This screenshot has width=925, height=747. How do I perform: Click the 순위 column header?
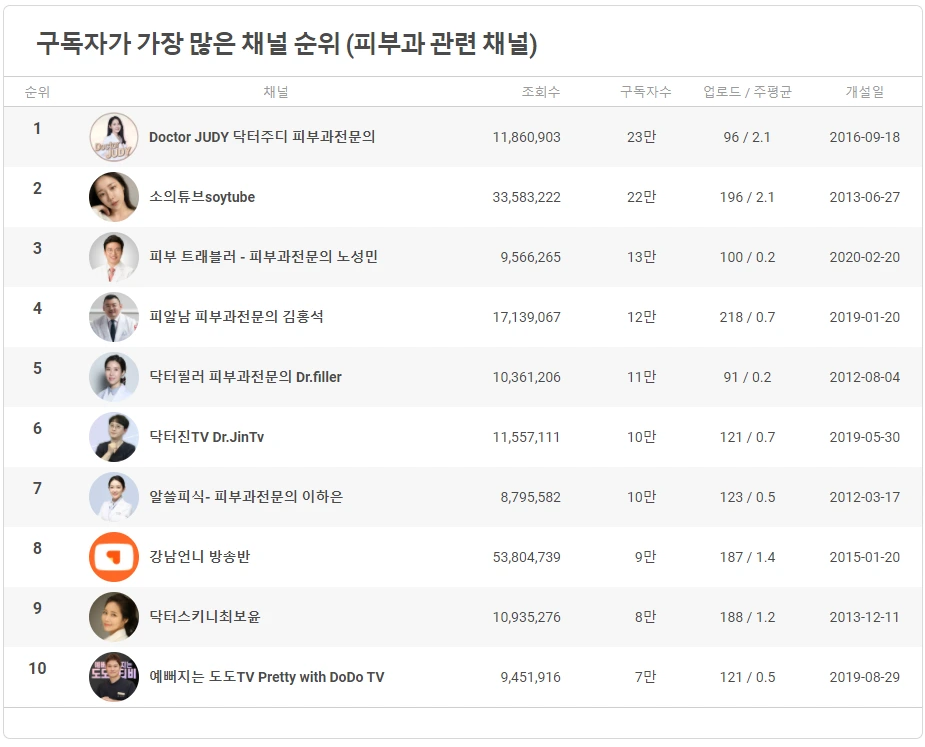point(37,91)
